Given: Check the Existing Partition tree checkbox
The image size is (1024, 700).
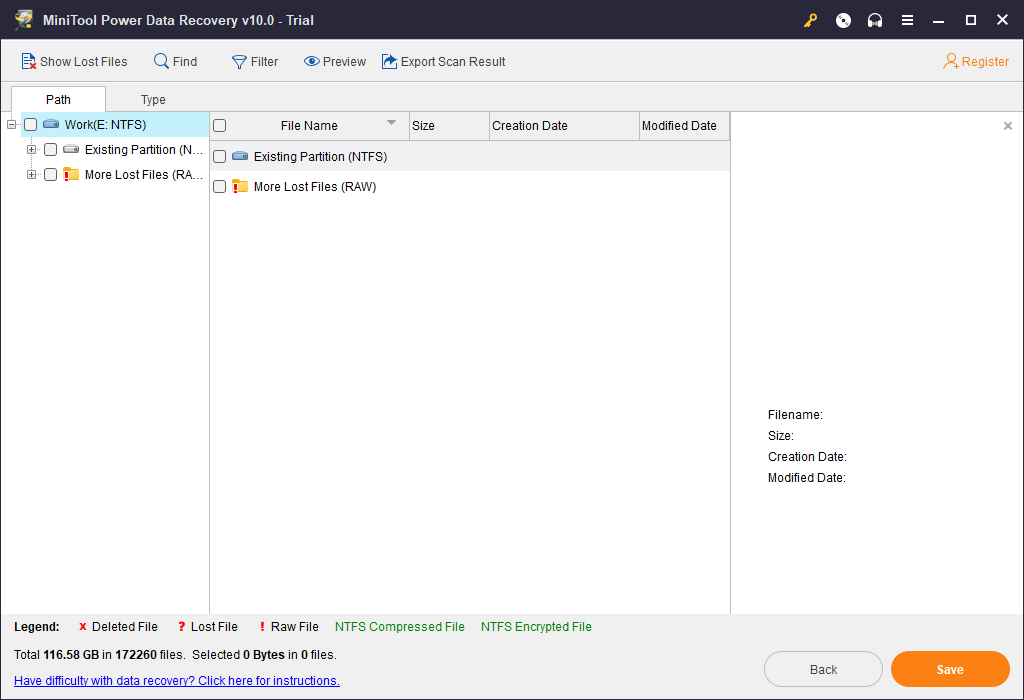Looking at the screenshot, I should click(50, 150).
